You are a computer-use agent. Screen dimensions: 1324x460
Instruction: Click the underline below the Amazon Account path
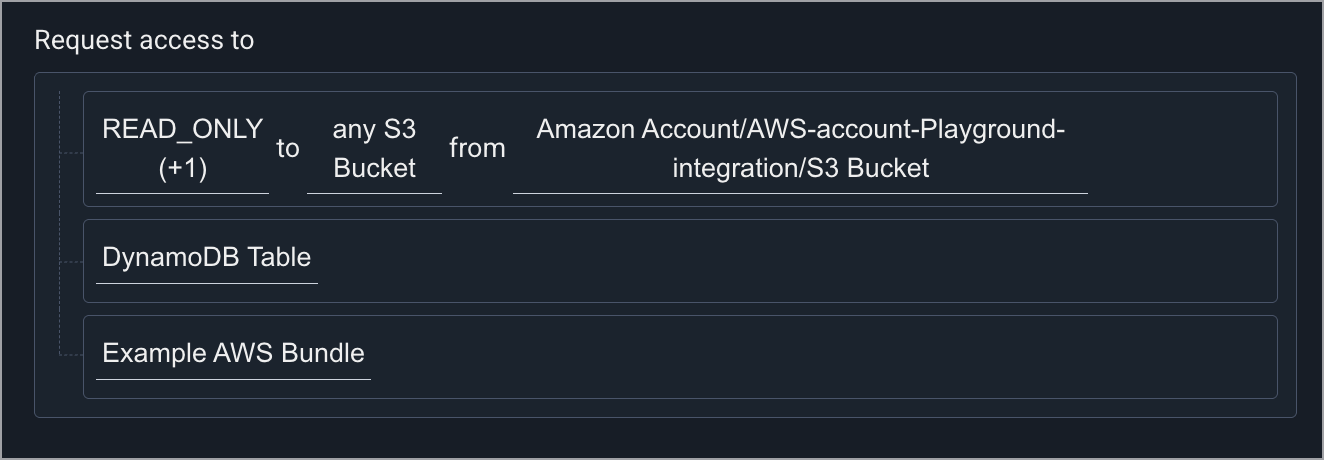[800, 193]
